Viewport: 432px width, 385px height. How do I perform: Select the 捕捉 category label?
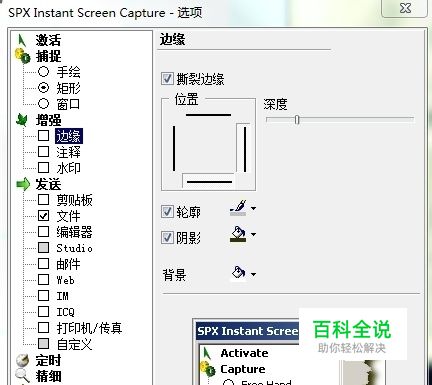49,56
